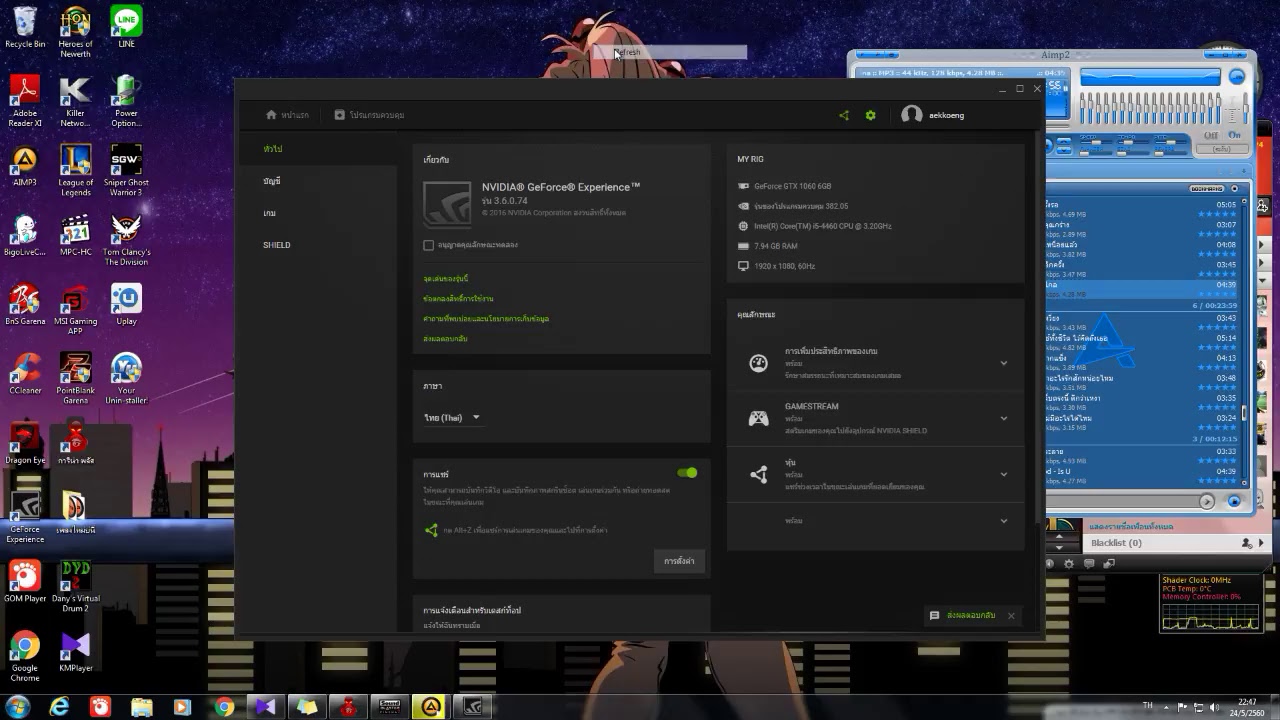Select the Aimp2 track with duration 05:05
Viewport: 1280px width, 720px height.
pos(1141,209)
